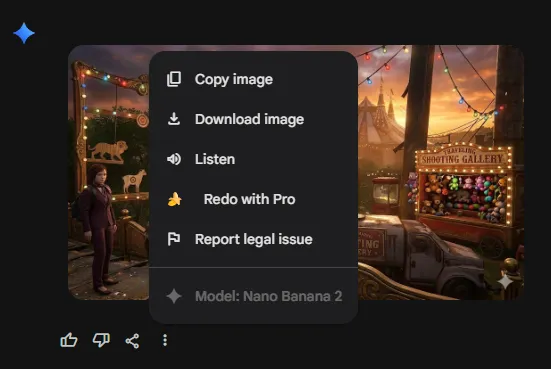Select the Listen menu option
The image size is (551, 369).
tap(254, 159)
